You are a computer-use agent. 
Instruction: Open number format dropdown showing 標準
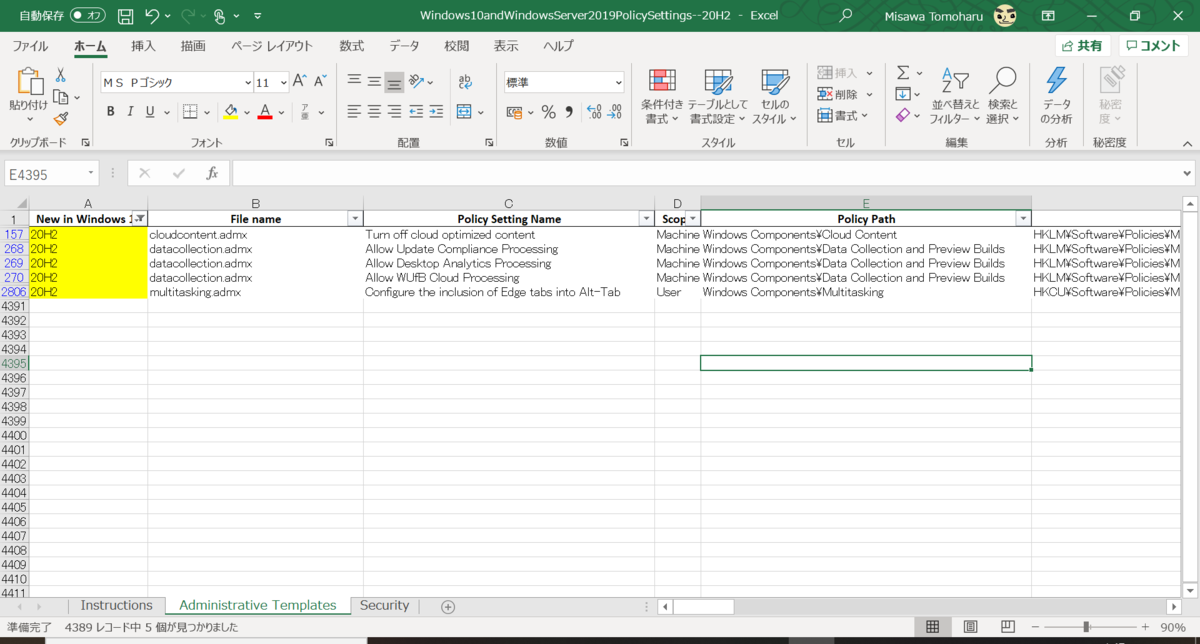tap(617, 83)
